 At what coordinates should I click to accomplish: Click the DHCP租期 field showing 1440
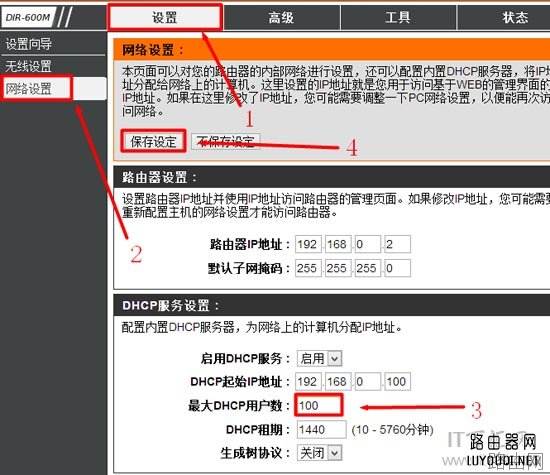pos(322,429)
